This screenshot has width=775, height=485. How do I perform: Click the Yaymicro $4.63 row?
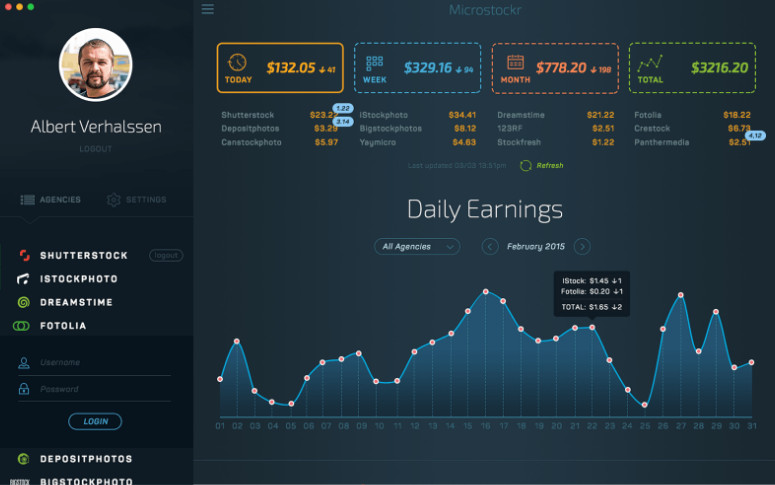(x=418, y=142)
